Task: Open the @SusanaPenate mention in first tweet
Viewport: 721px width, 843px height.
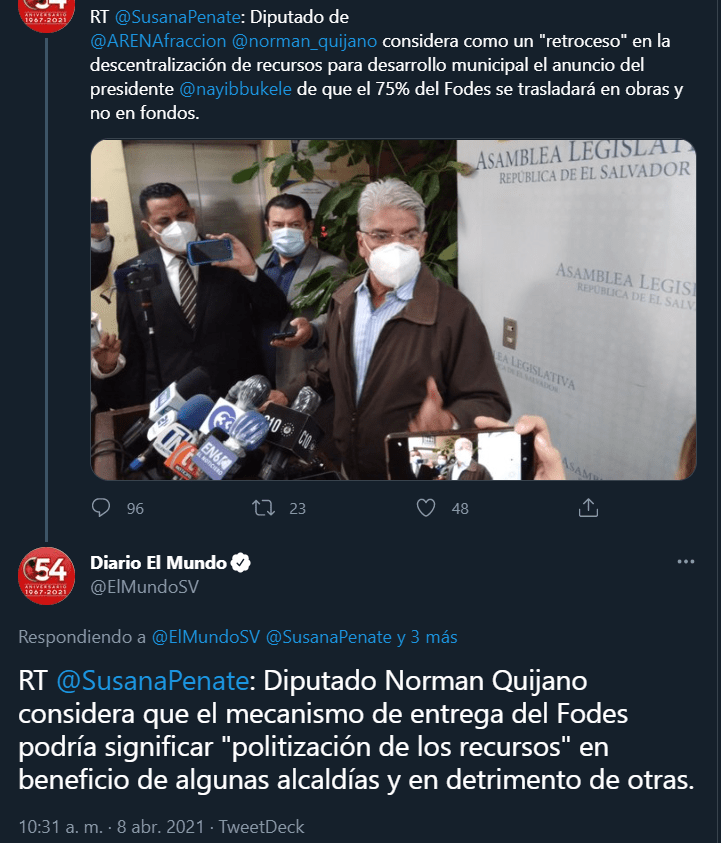Action: (177, 17)
